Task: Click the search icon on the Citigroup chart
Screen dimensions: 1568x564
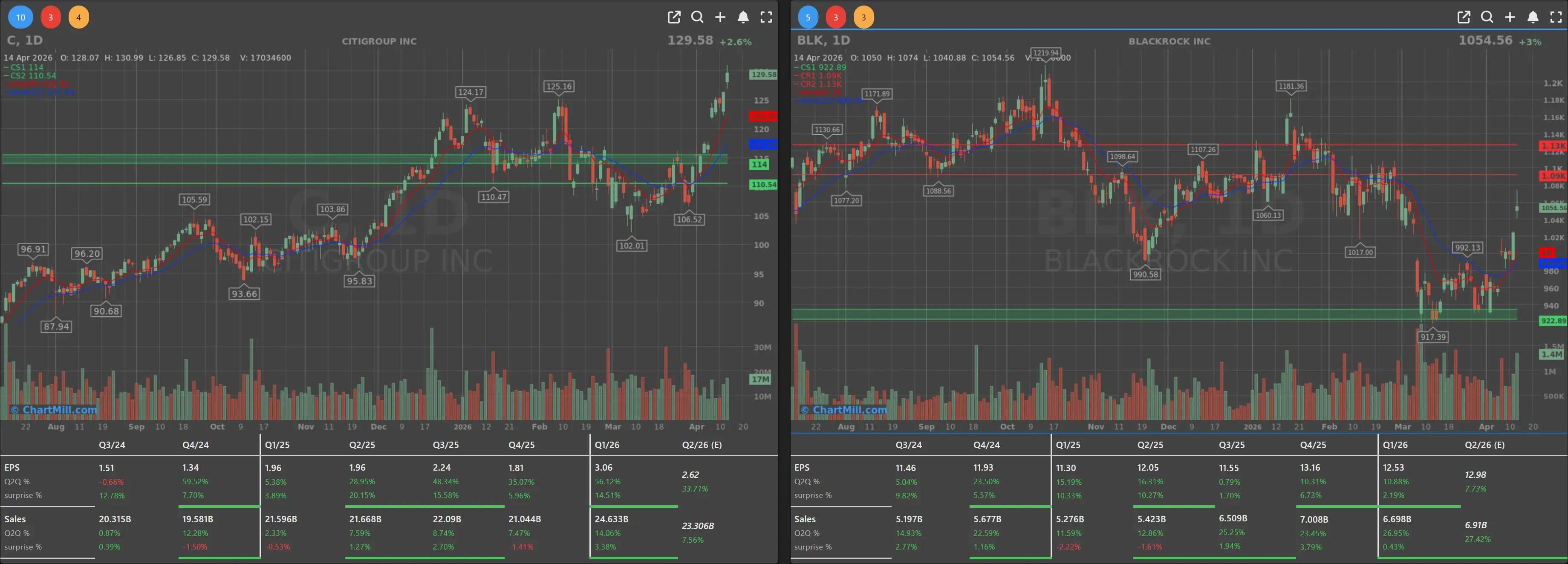Action: click(x=697, y=17)
